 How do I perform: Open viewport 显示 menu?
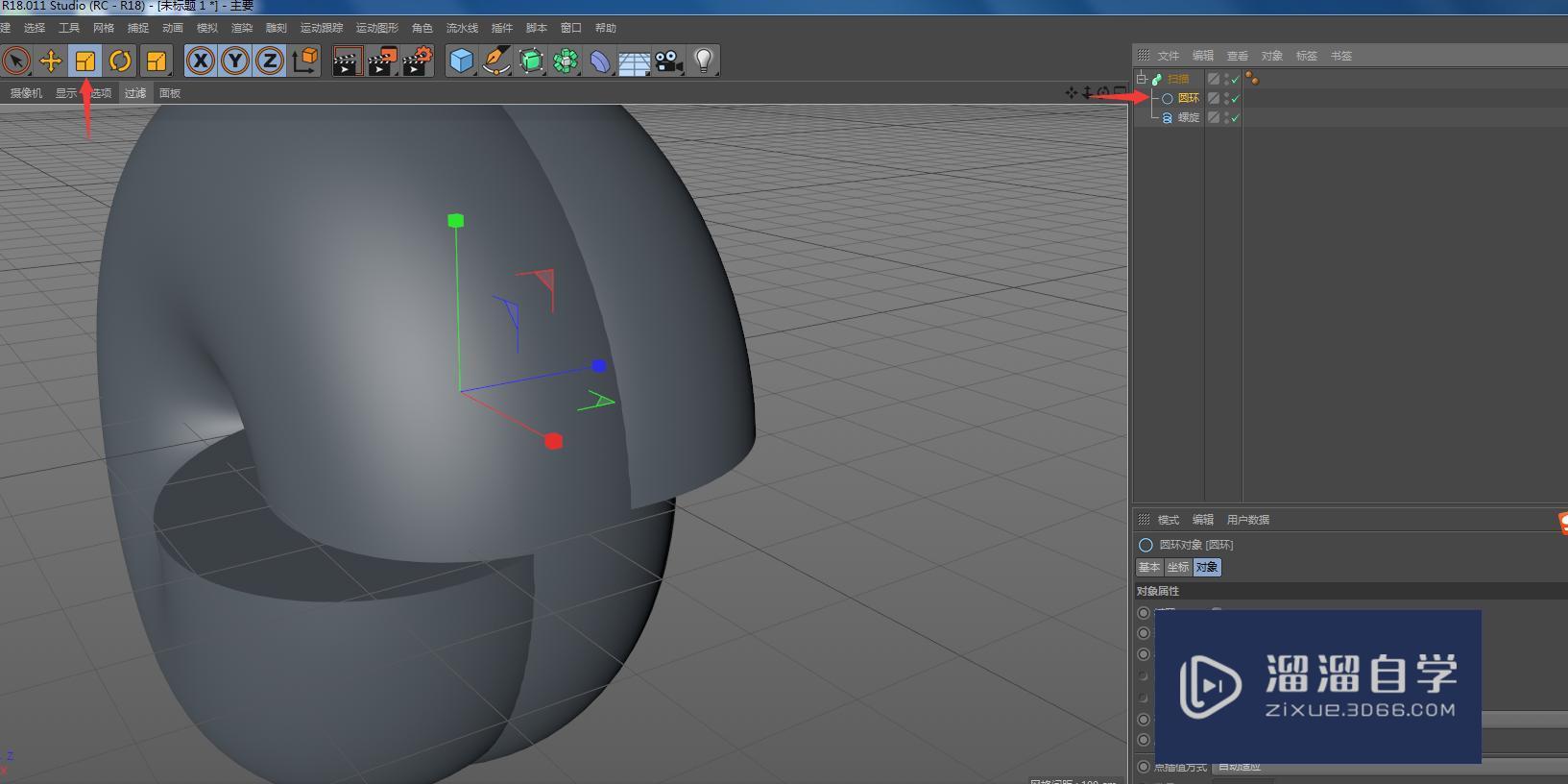tap(66, 93)
